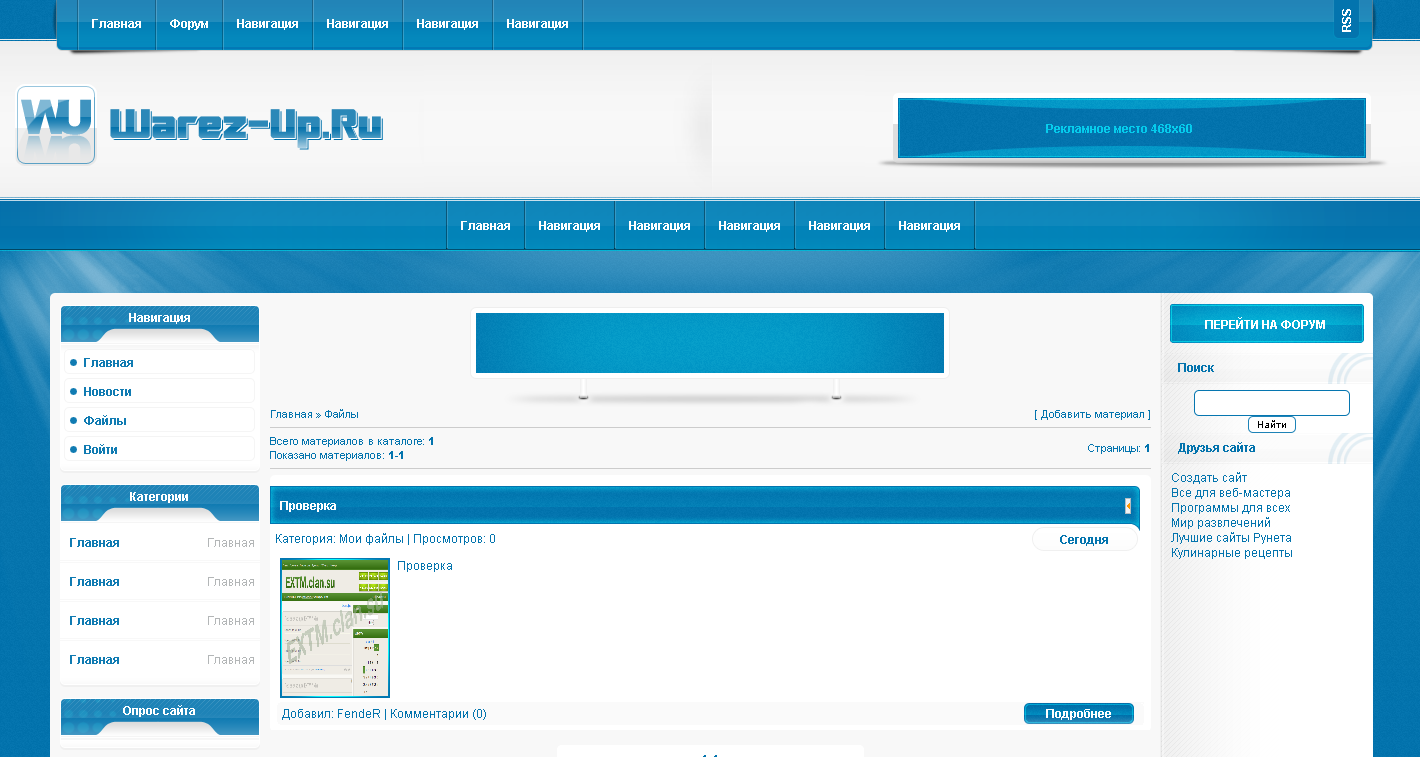Select Главная in the middle navigation bar

(x=485, y=226)
